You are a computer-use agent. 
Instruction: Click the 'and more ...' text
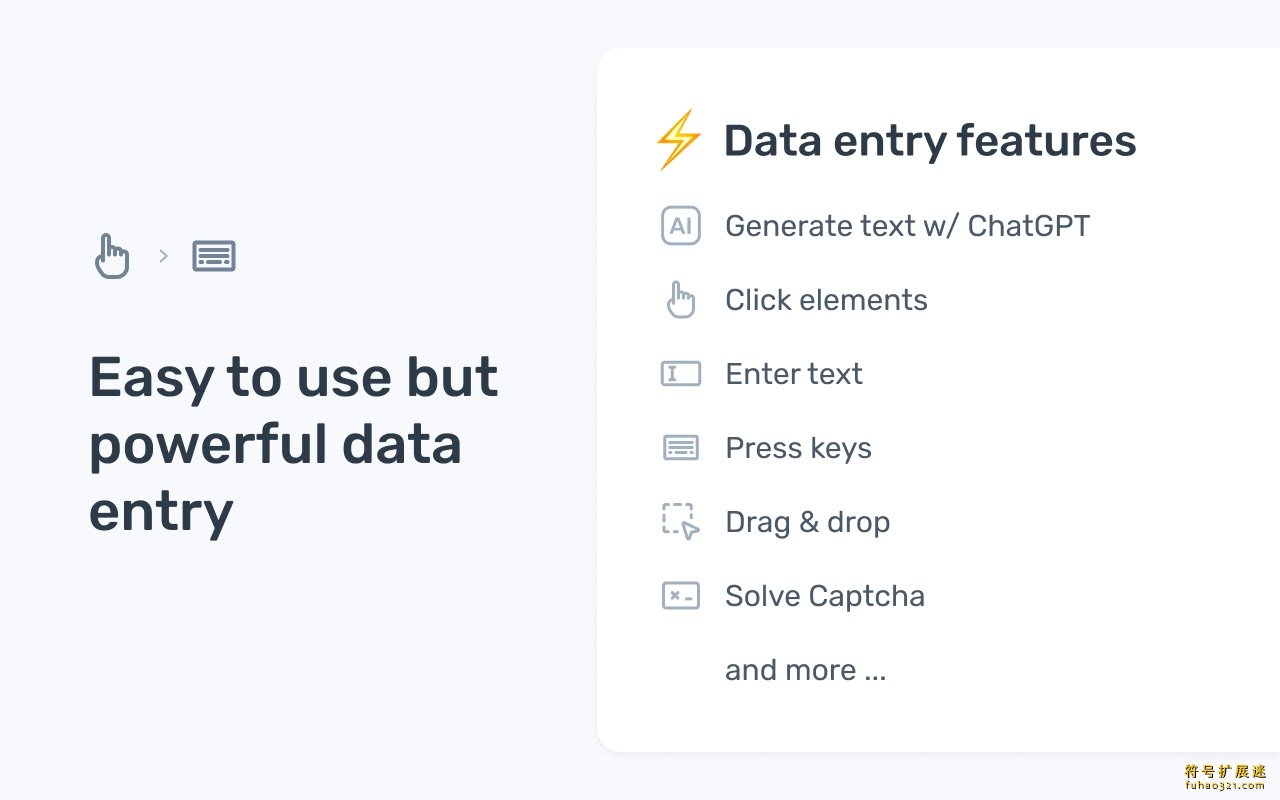(x=805, y=670)
